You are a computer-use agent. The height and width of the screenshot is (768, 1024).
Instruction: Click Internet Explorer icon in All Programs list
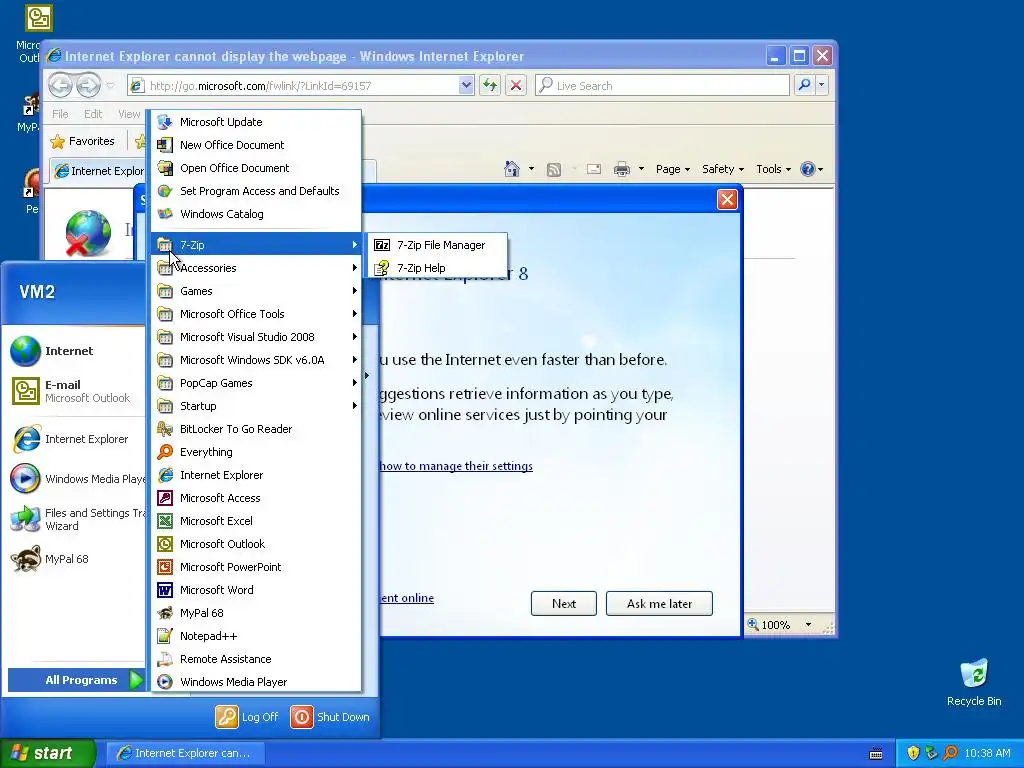(x=165, y=475)
